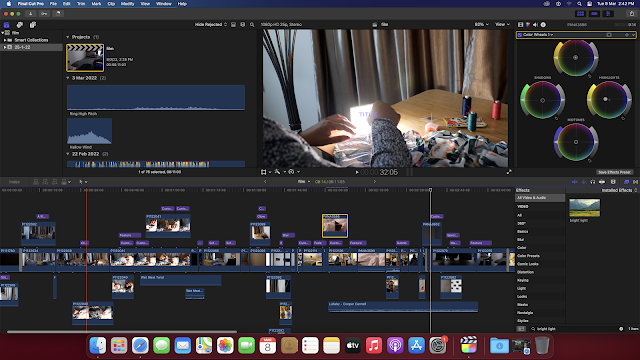The height and width of the screenshot is (360, 640).
Task: Collapse the 22 Feb 2022 group
Action: (x=68, y=154)
